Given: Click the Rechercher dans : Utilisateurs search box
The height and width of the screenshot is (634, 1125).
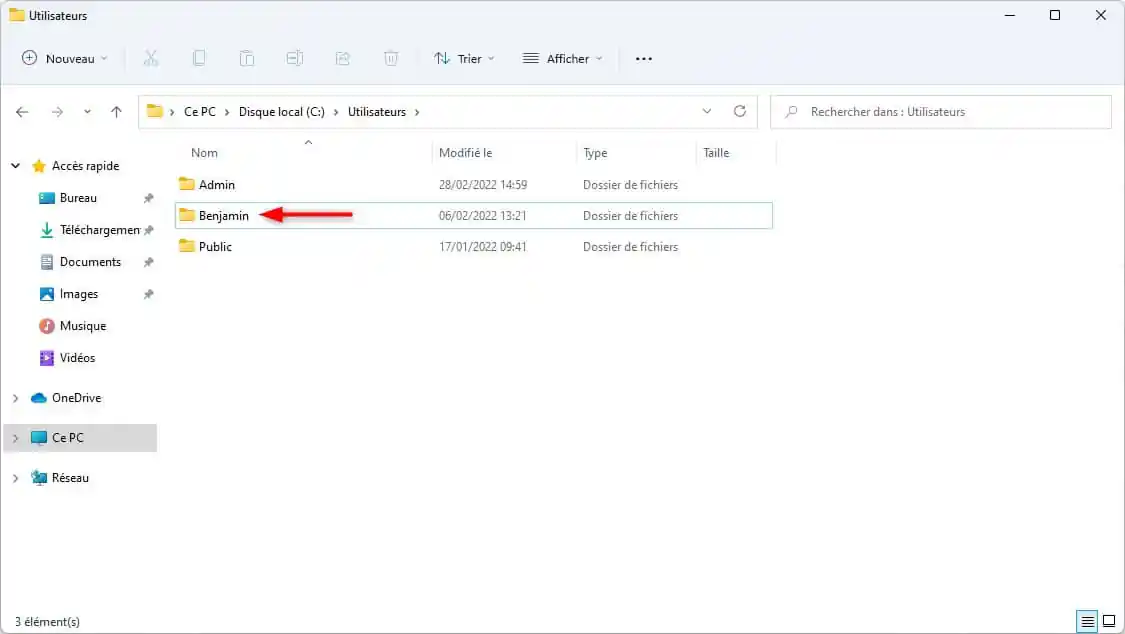Looking at the screenshot, I should click(941, 112).
